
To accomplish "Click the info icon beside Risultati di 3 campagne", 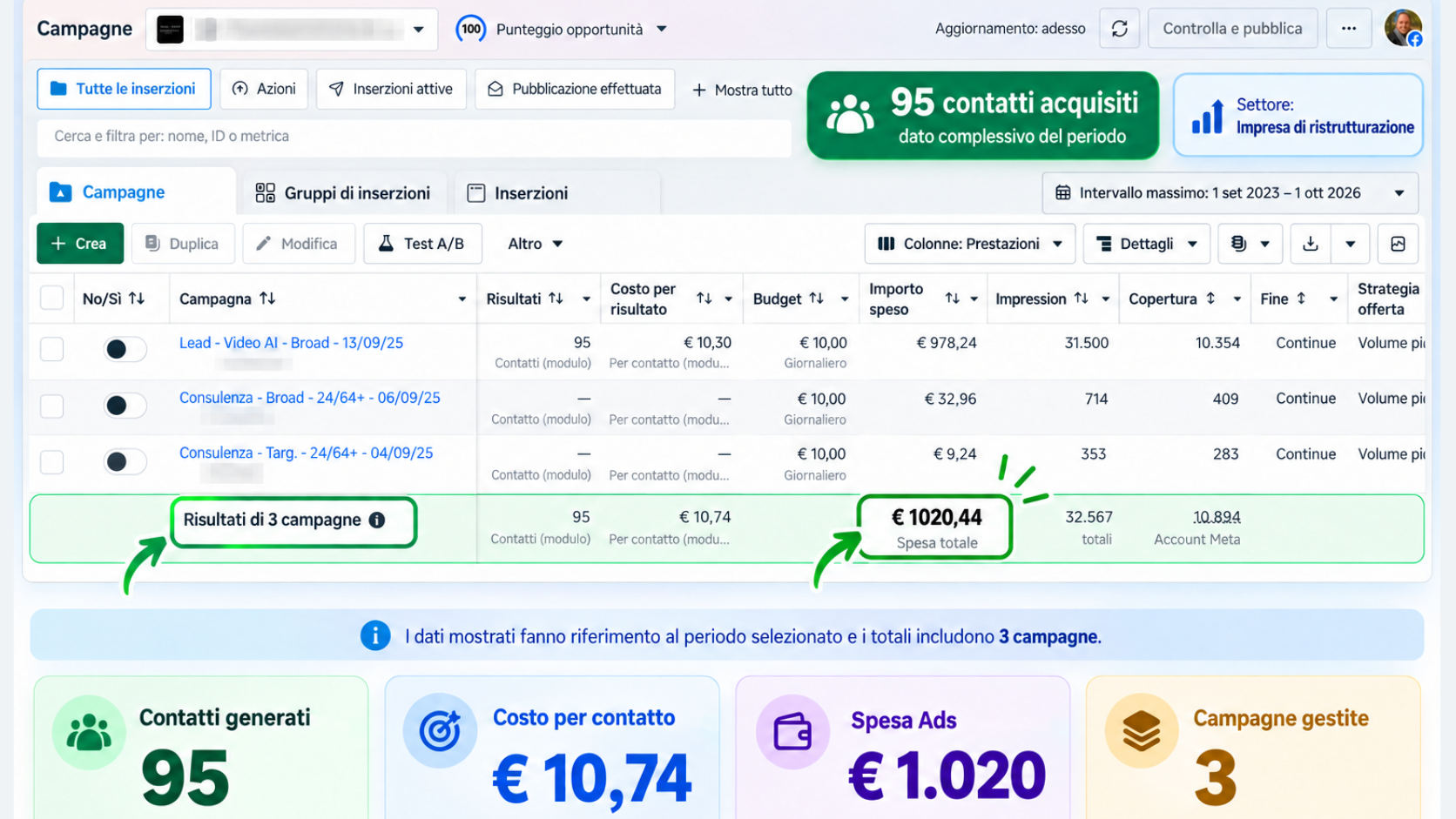I will (377, 520).
